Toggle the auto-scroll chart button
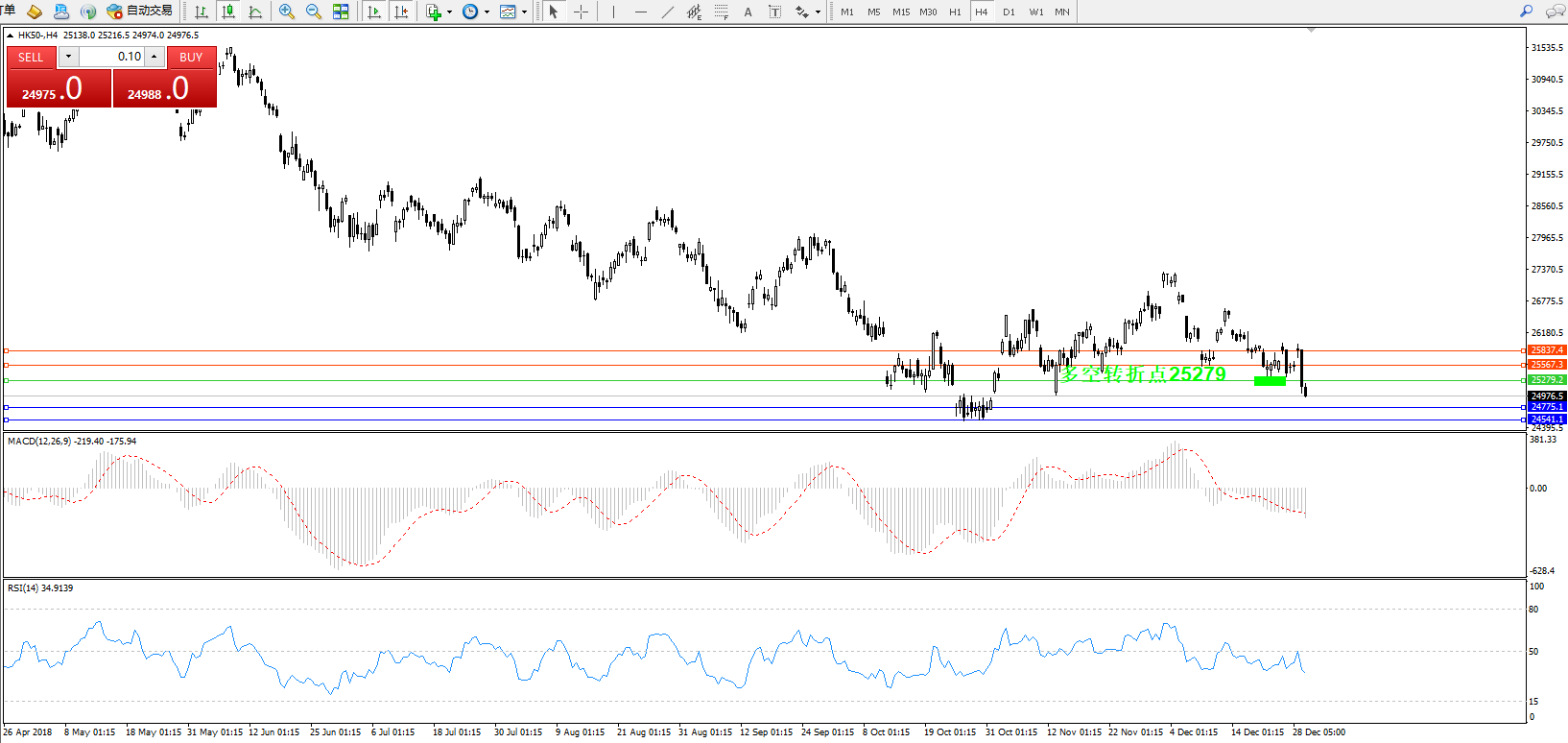1568x743 pixels. pos(374,12)
